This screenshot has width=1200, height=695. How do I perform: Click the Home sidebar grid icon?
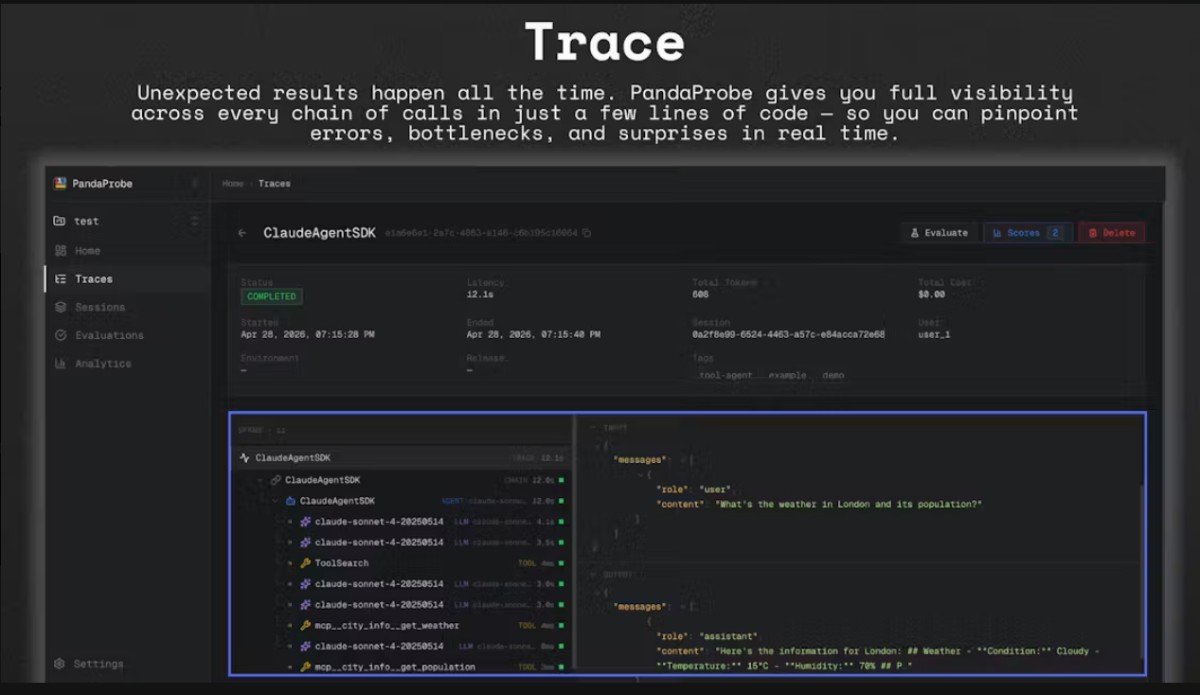click(x=61, y=251)
